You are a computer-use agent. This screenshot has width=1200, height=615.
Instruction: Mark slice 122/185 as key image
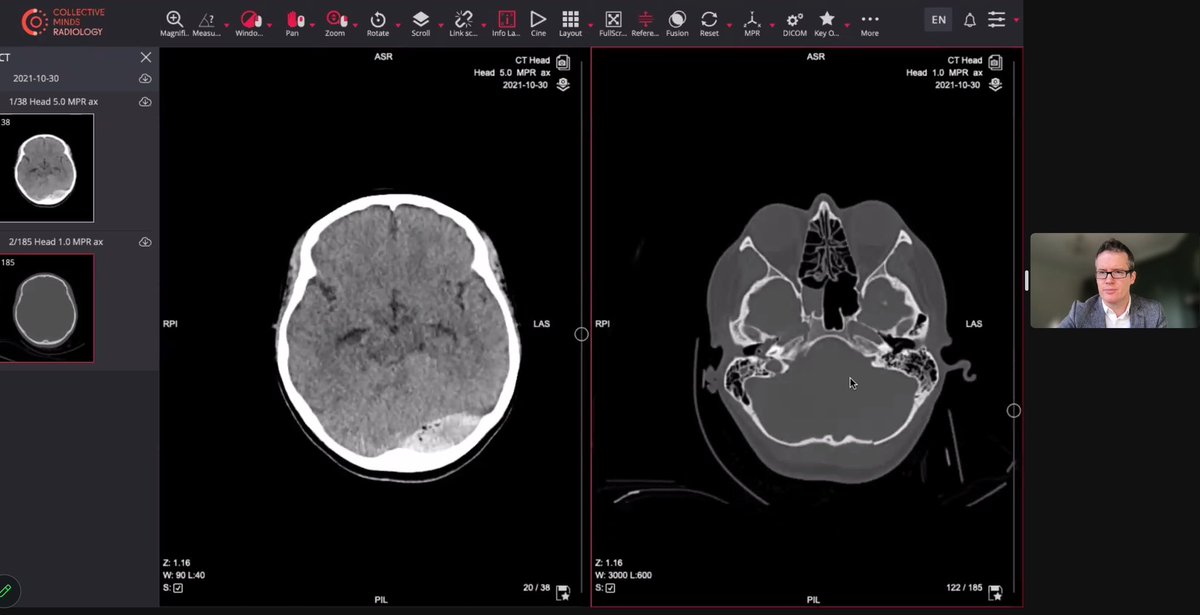tap(996, 593)
